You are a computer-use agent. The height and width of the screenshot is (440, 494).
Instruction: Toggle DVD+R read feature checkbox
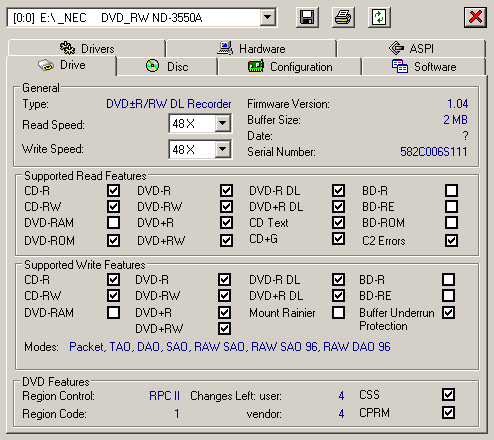(226, 222)
